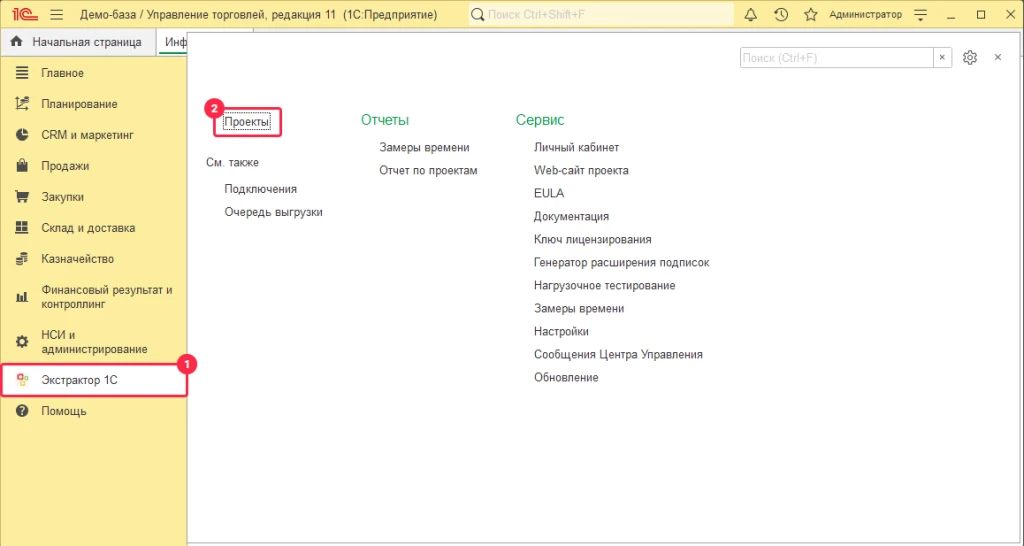Open the history clock icon
This screenshot has height=546, width=1024.
coord(781,15)
